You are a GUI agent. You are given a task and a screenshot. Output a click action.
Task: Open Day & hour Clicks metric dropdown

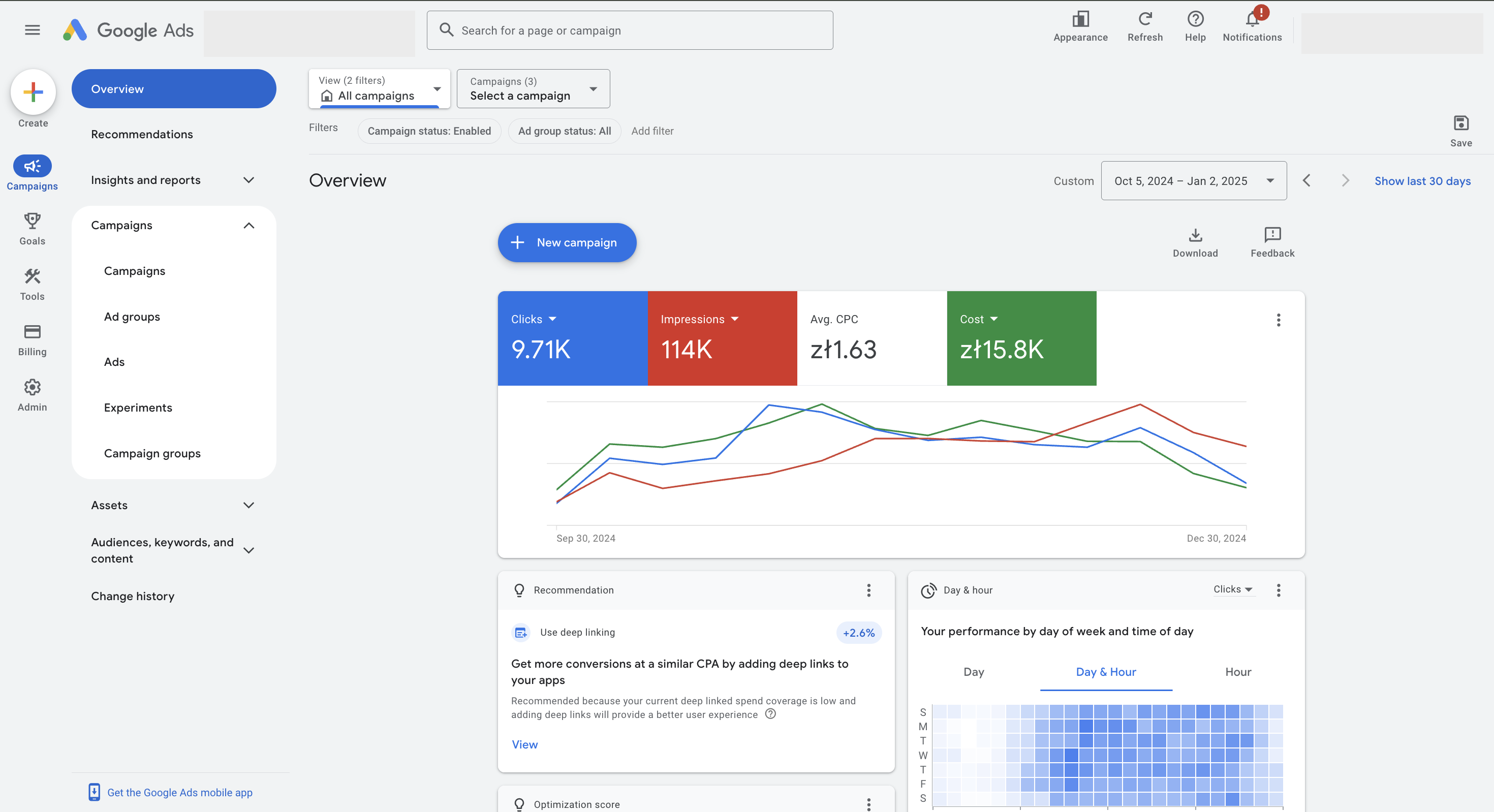pos(1233,589)
